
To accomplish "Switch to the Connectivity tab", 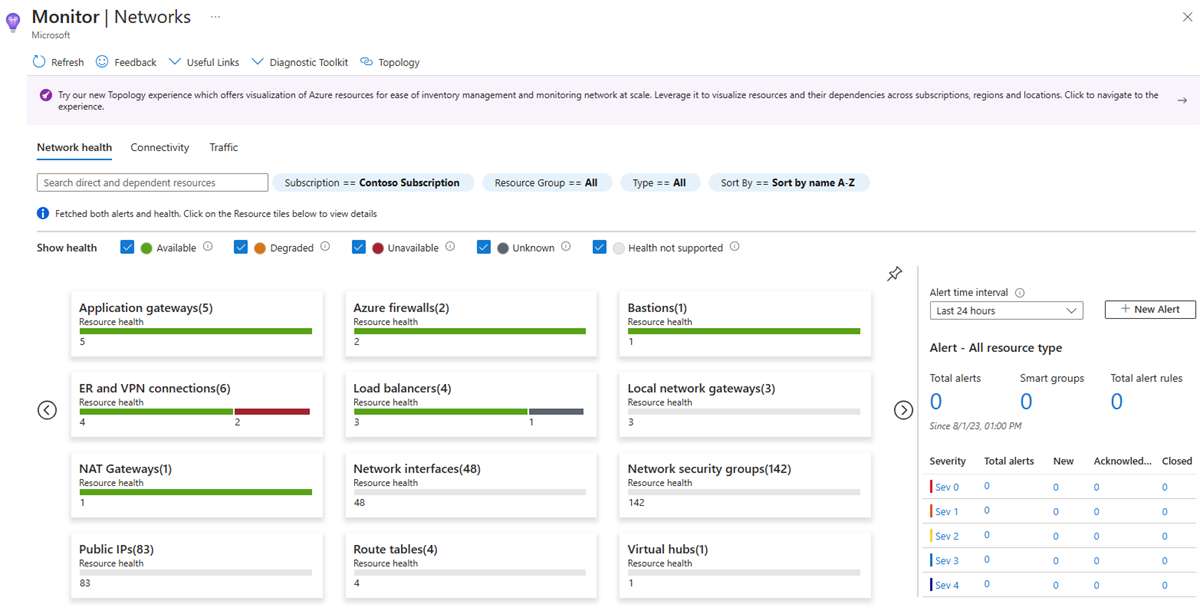I will (159, 147).
